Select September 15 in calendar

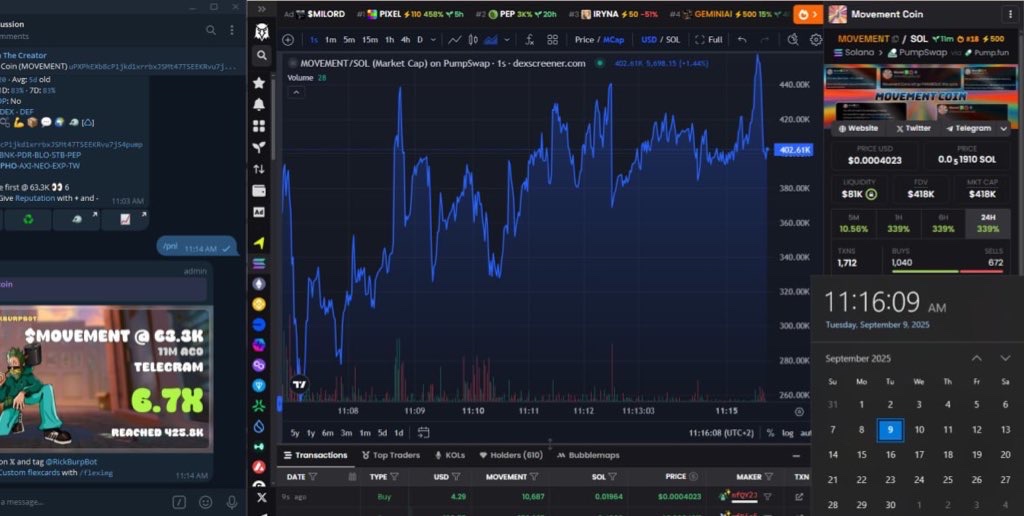click(x=861, y=455)
